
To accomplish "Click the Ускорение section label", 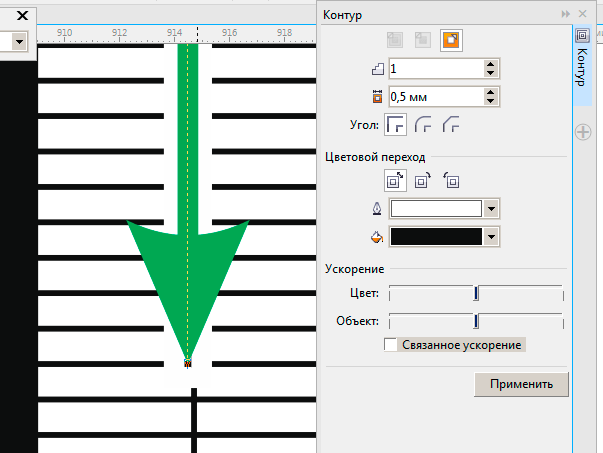I will (x=354, y=269).
